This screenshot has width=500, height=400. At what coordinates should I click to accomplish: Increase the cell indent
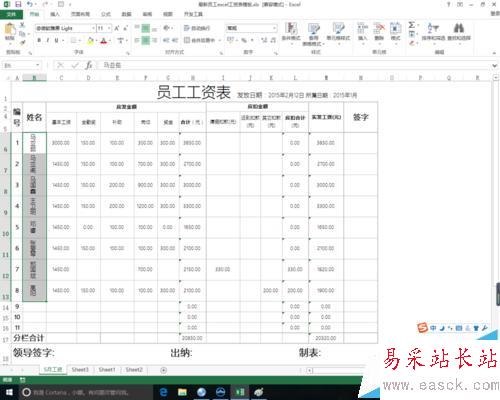175,40
